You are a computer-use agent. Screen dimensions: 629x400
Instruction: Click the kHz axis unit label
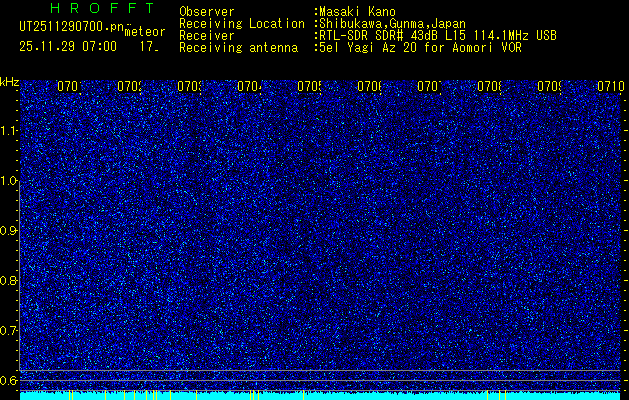coord(10,83)
